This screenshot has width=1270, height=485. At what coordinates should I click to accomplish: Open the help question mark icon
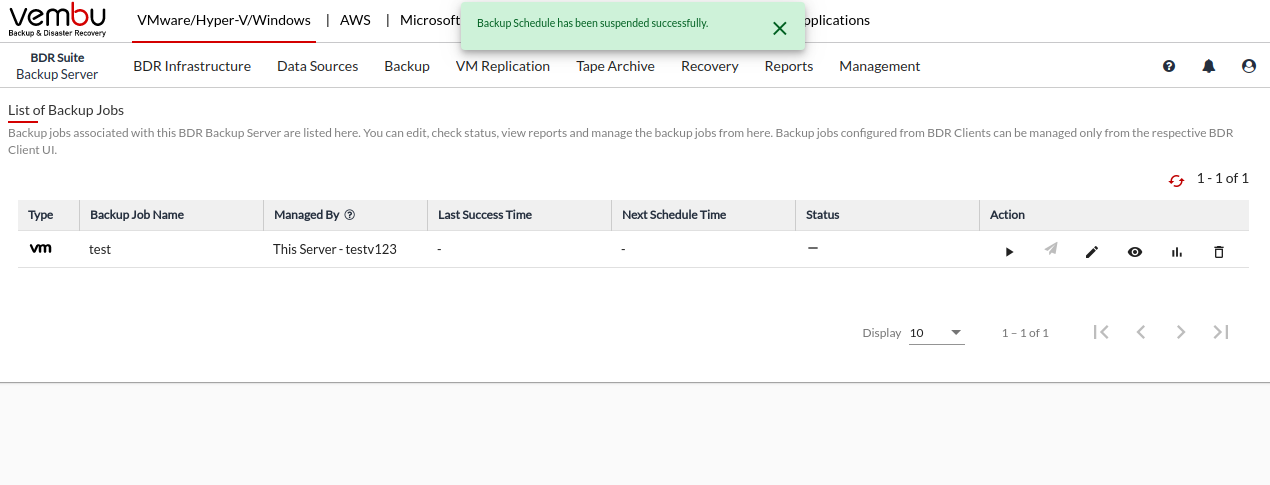click(x=1169, y=66)
